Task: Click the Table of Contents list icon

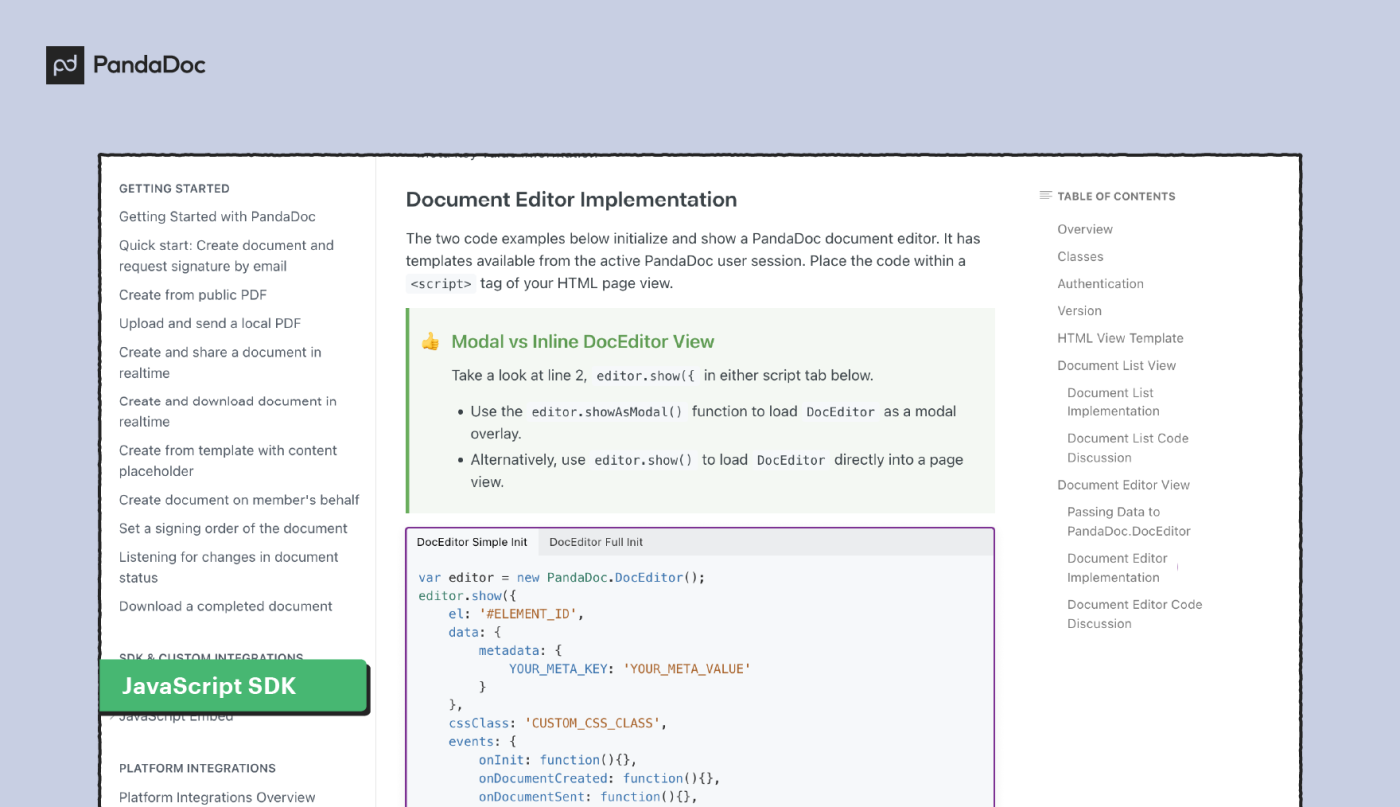Action: click(1045, 196)
